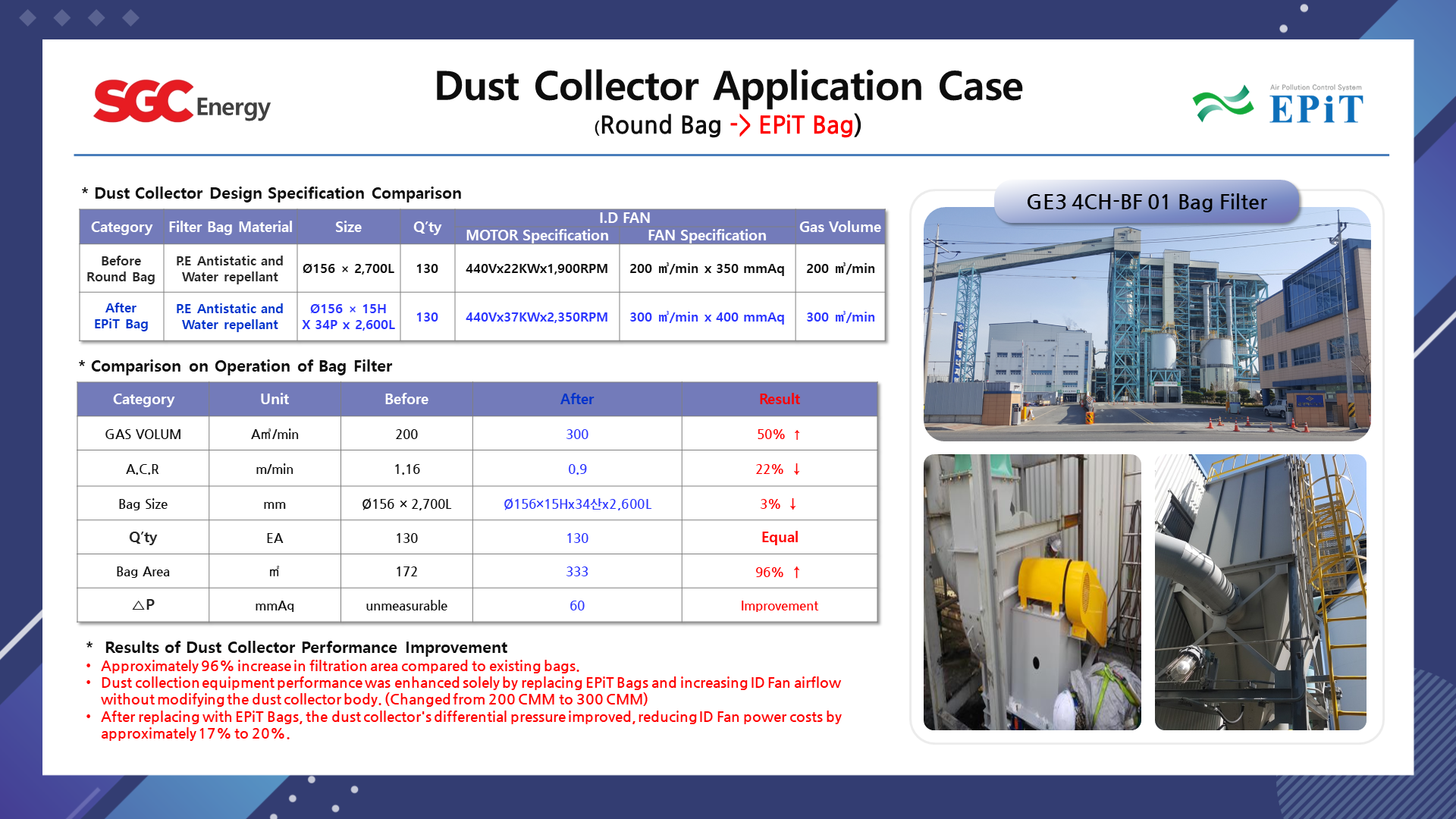The width and height of the screenshot is (1456, 819).
Task: Open the yellow ID fan motor photo
Action: (1031, 592)
